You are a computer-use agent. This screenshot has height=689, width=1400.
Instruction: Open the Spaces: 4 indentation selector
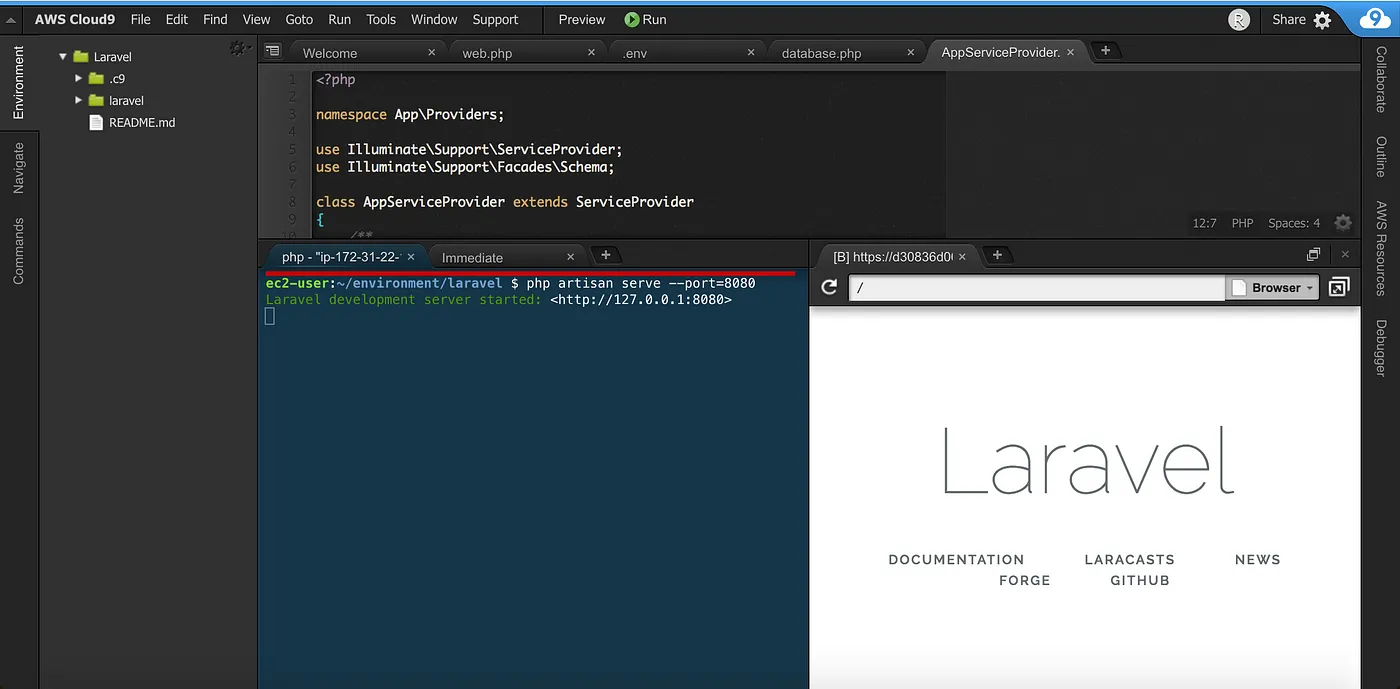tap(1294, 223)
